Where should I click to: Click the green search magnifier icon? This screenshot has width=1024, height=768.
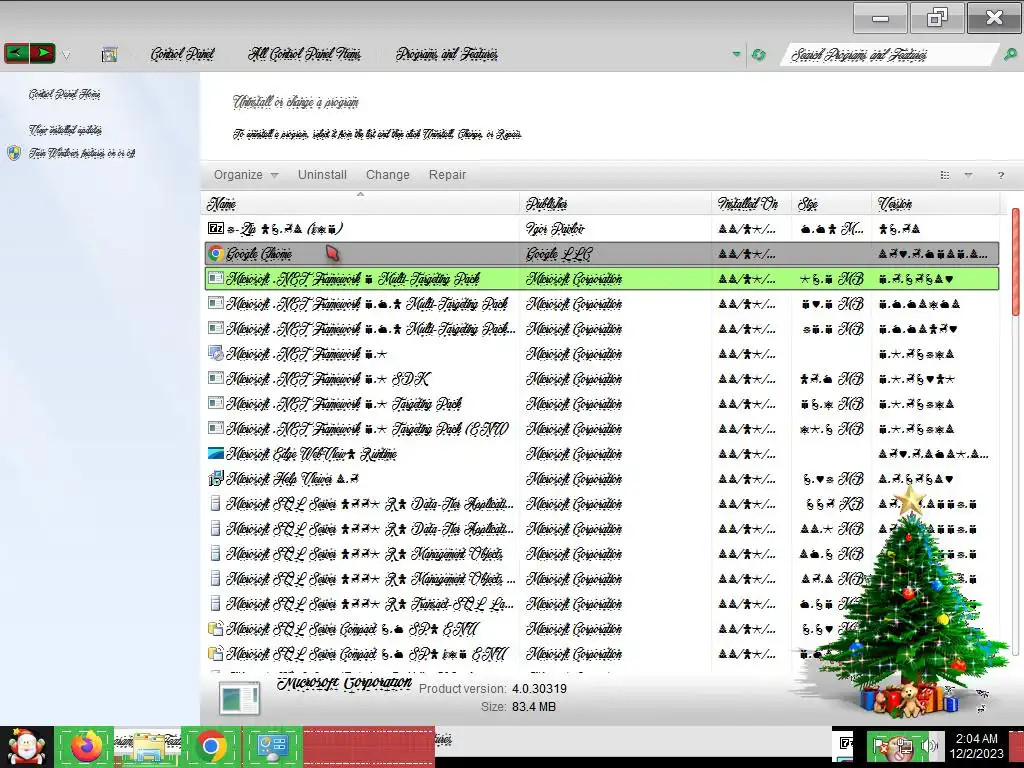click(x=1010, y=55)
